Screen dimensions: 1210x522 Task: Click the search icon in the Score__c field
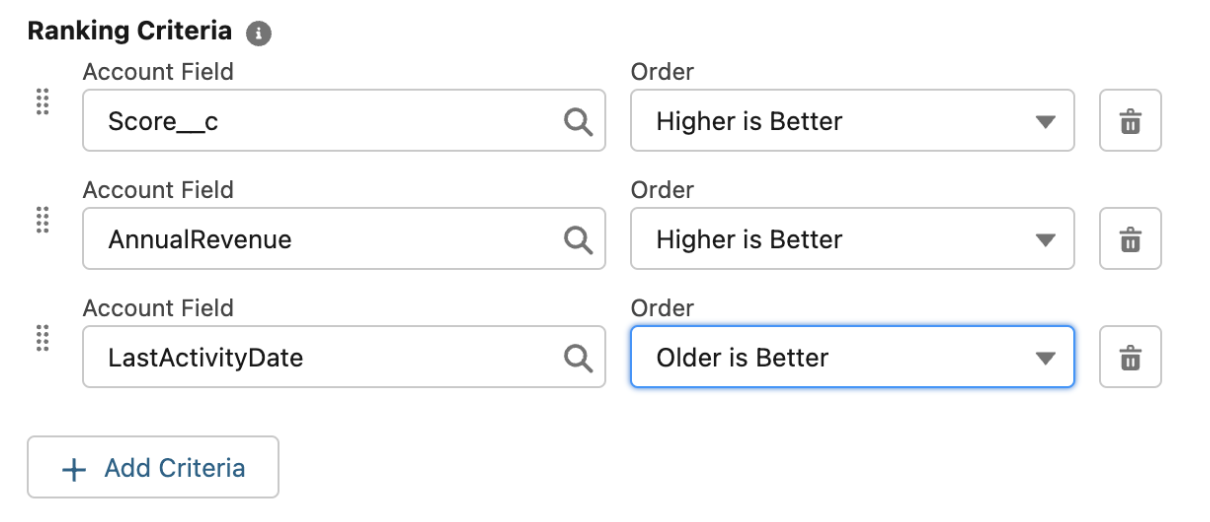click(x=578, y=122)
